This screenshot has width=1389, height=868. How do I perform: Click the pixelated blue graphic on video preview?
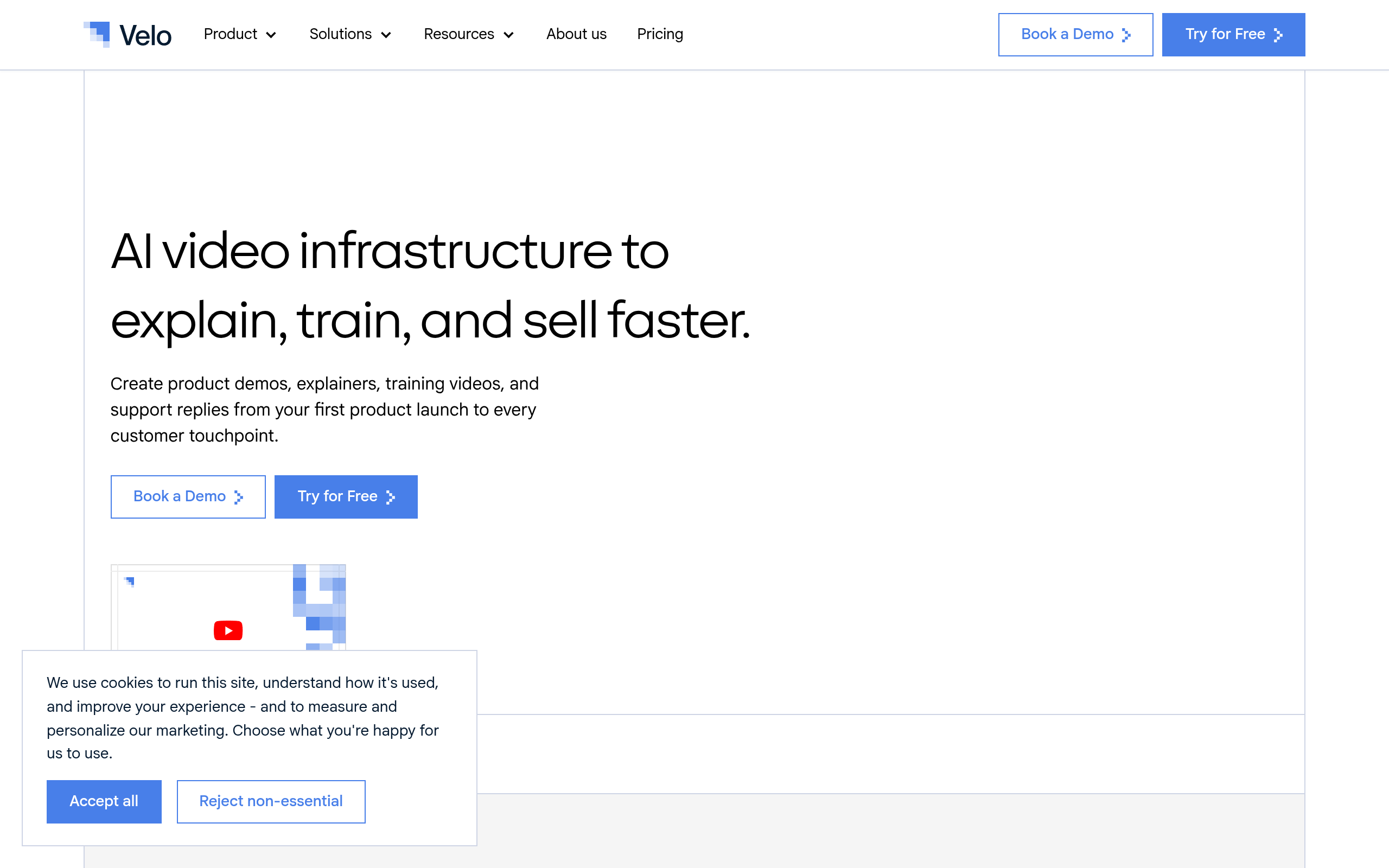point(319,607)
